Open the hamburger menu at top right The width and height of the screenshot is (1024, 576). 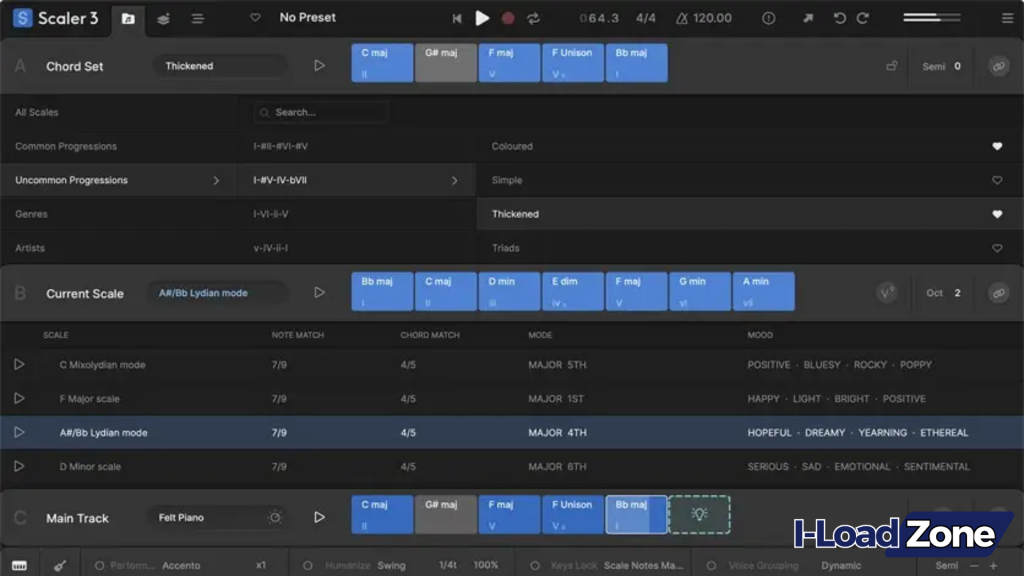point(1008,18)
